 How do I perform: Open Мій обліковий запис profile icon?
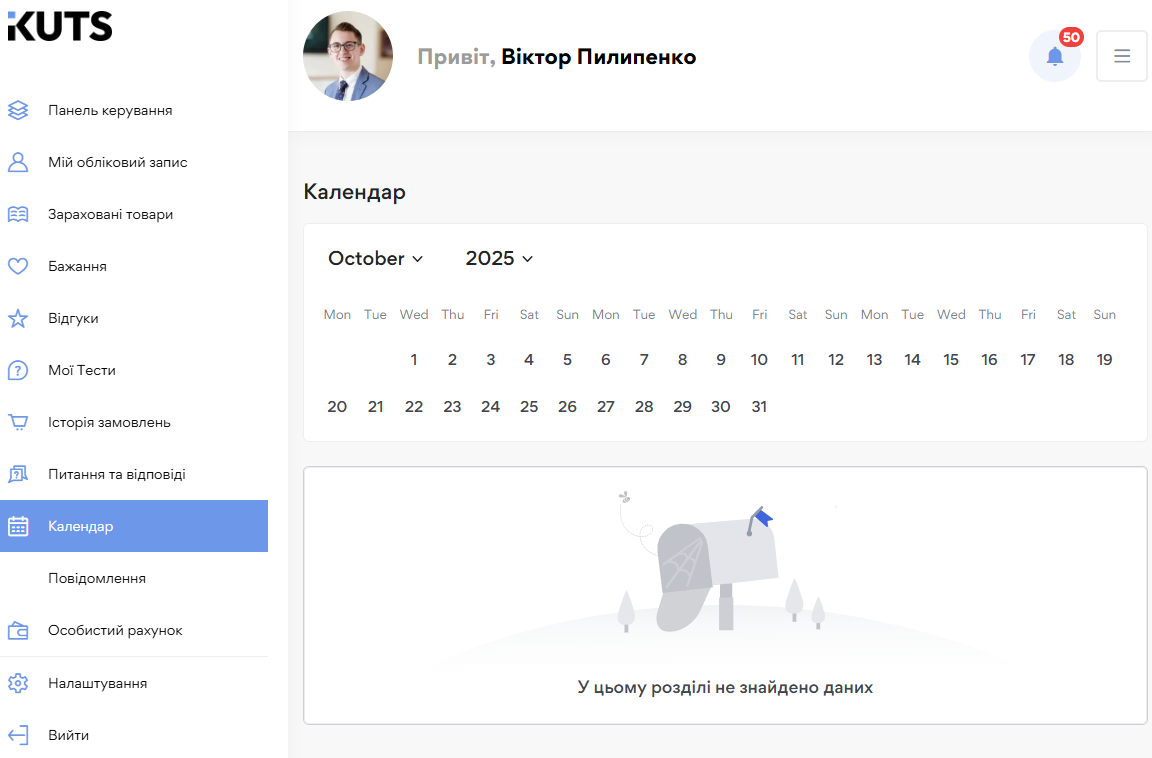tap(18, 162)
